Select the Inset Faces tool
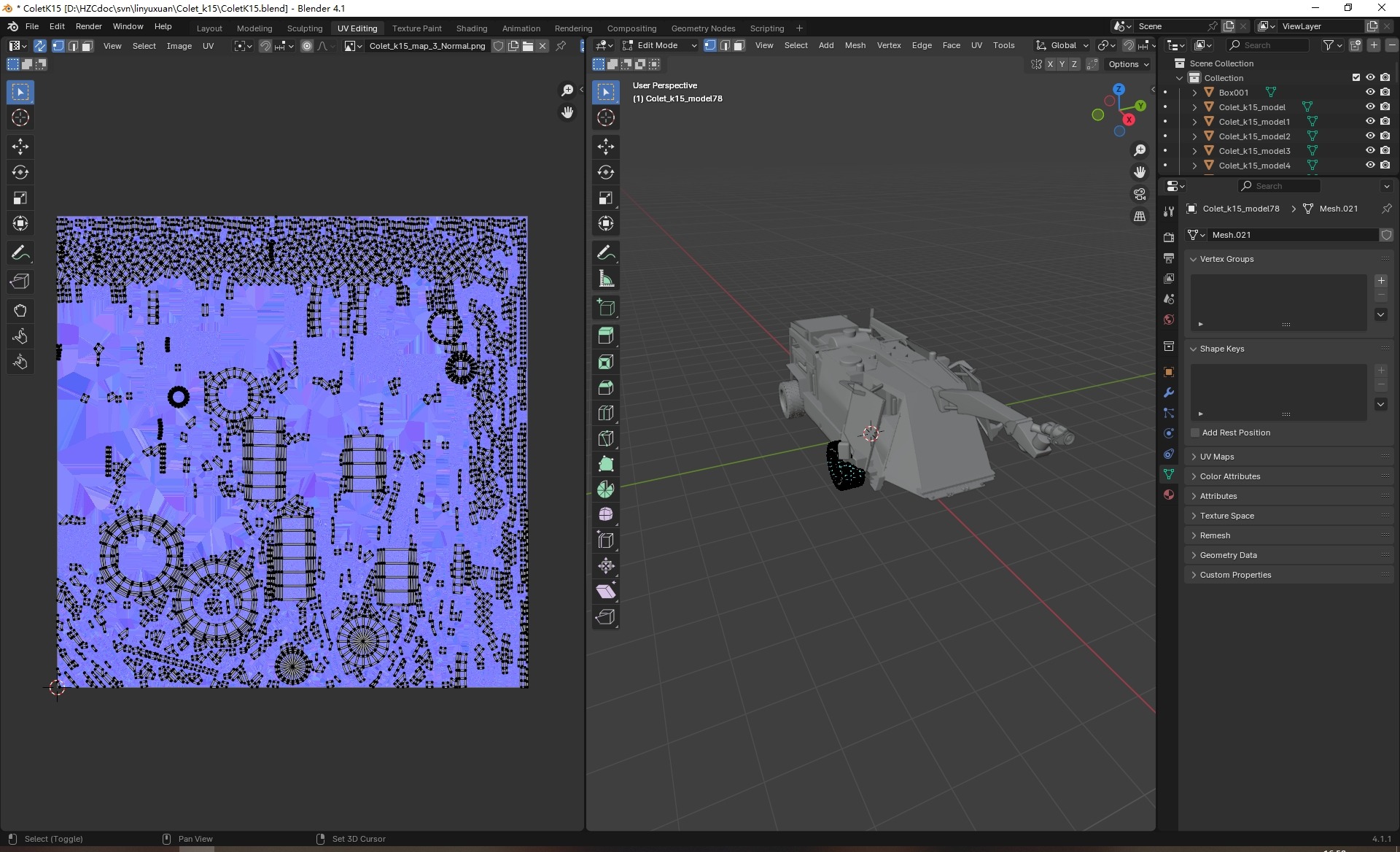Image resolution: width=1400 pixels, height=852 pixels. (x=605, y=362)
